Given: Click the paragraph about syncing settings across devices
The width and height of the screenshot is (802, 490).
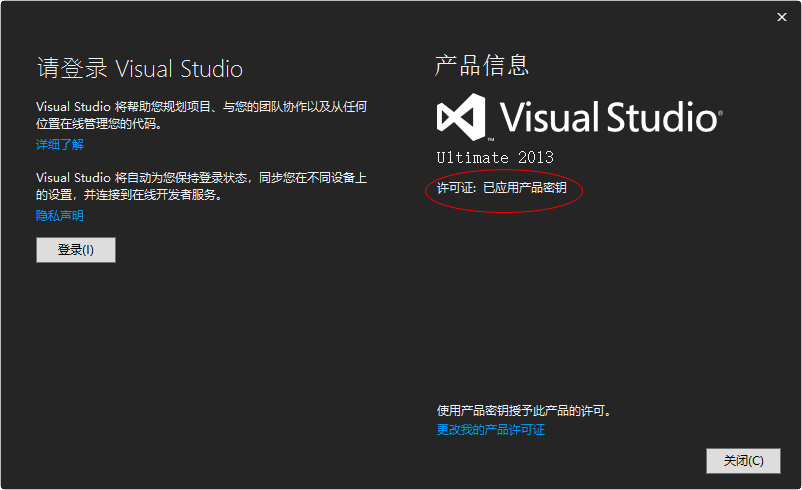Looking at the screenshot, I should tap(201, 186).
